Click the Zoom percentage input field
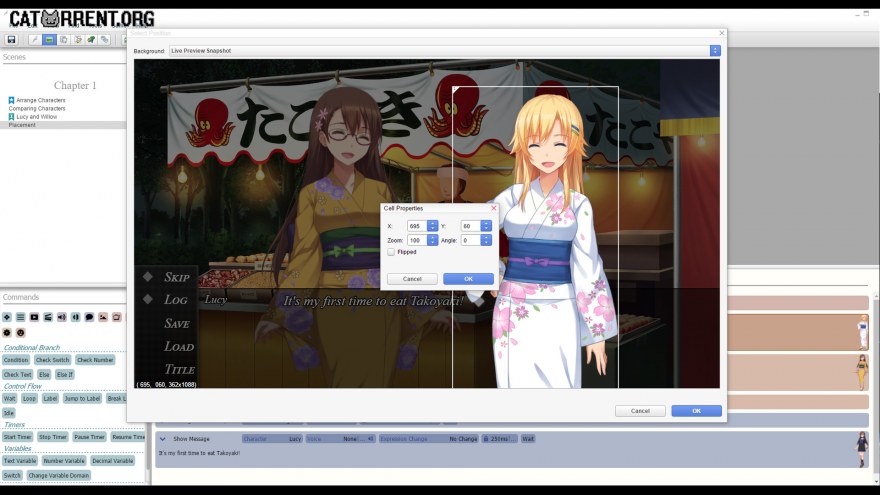The image size is (880, 495). (417, 240)
